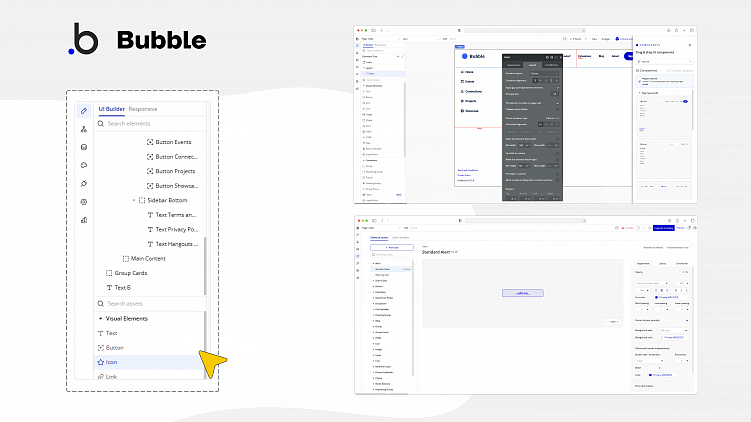Select the Main Content group
751x422 pixels.
[x=144, y=259]
